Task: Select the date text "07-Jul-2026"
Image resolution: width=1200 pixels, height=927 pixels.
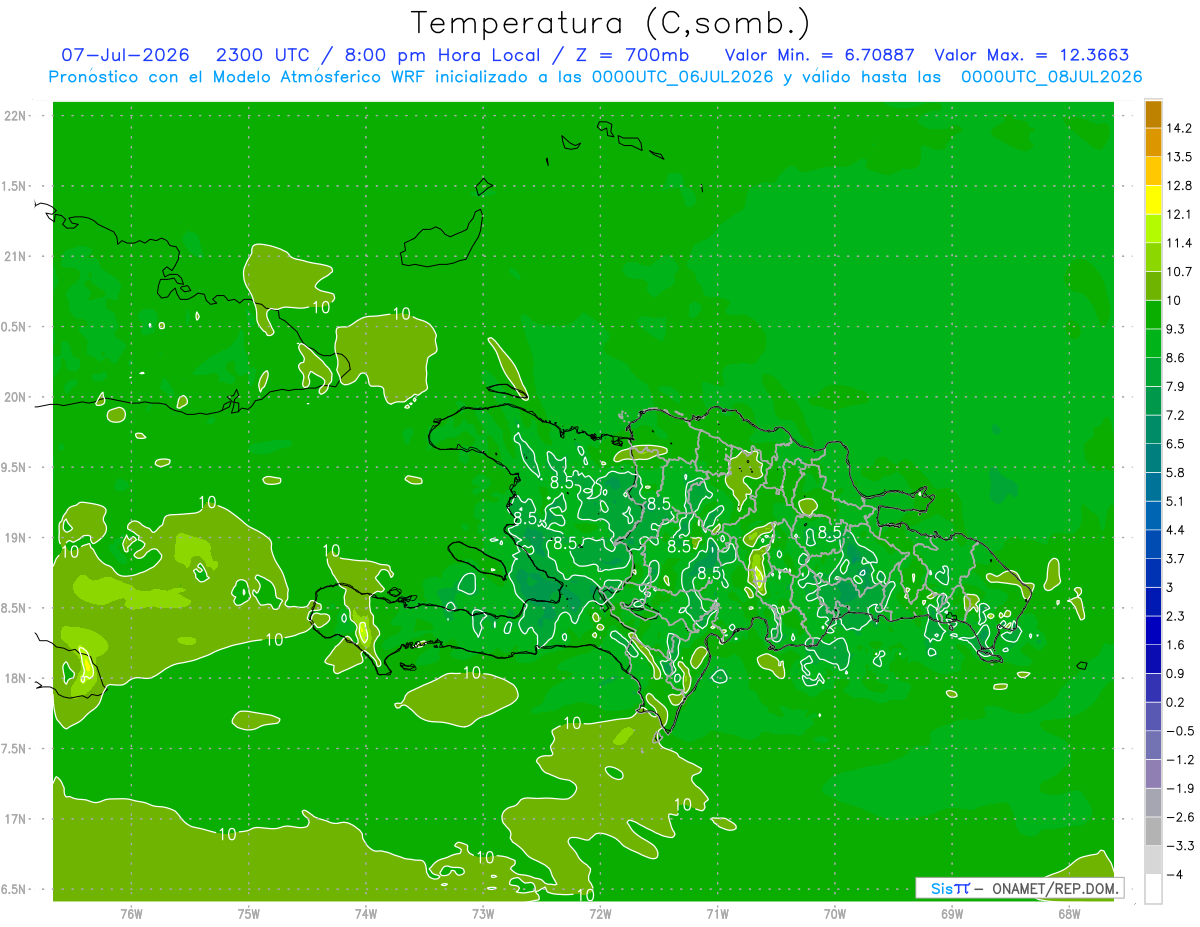Action: coord(125,55)
